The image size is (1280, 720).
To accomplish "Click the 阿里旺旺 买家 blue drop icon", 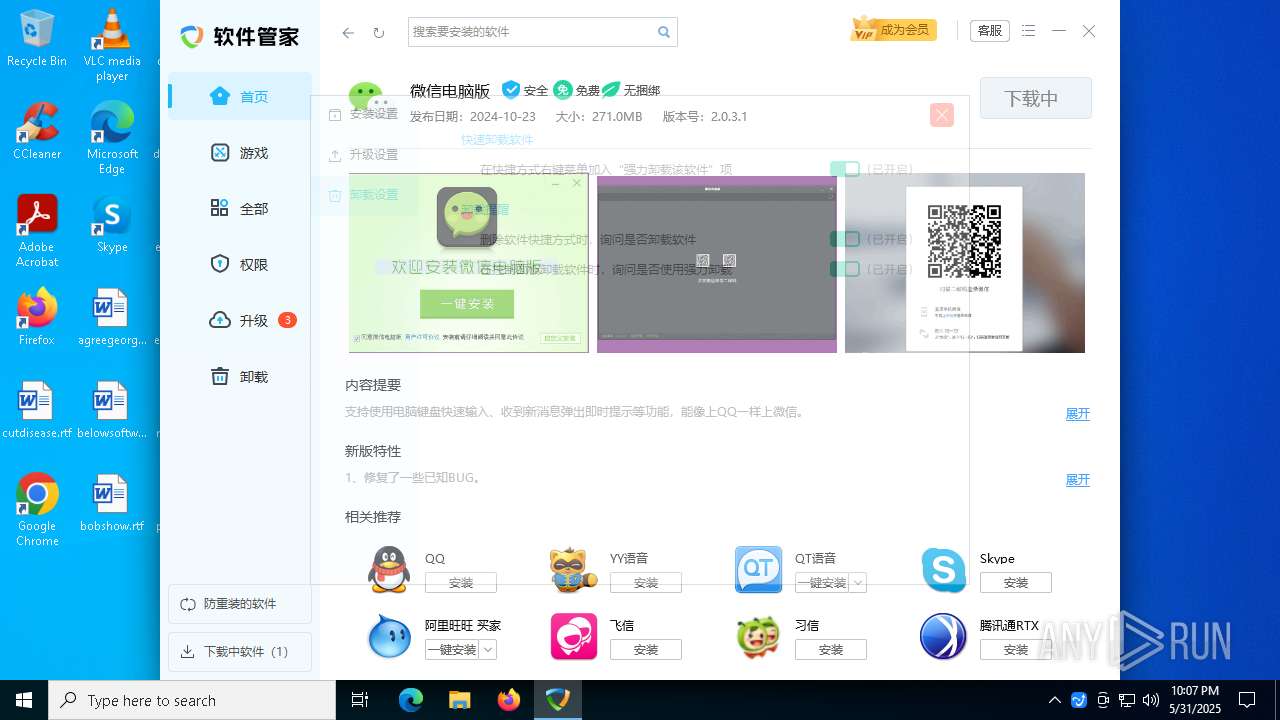I will pos(388,637).
